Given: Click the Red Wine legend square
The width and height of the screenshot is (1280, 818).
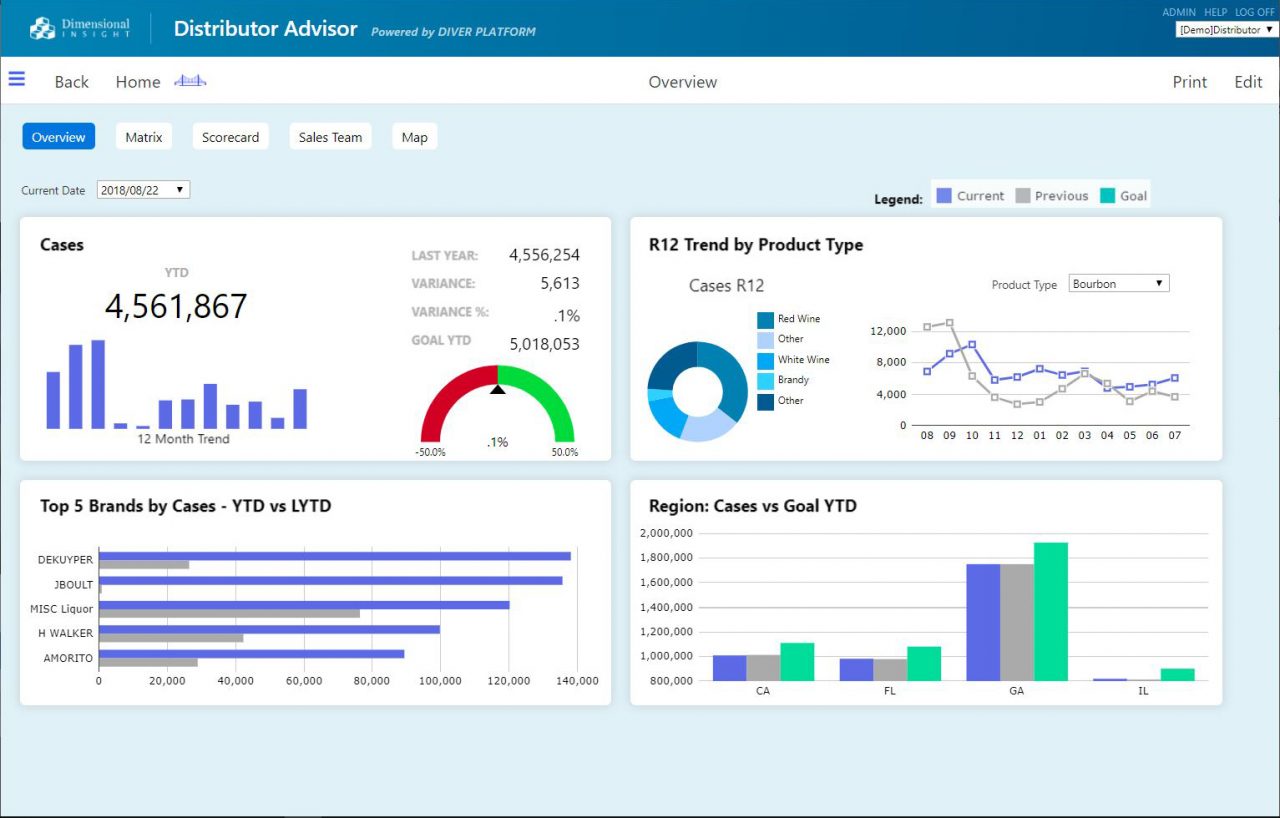Looking at the screenshot, I should click(765, 320).
